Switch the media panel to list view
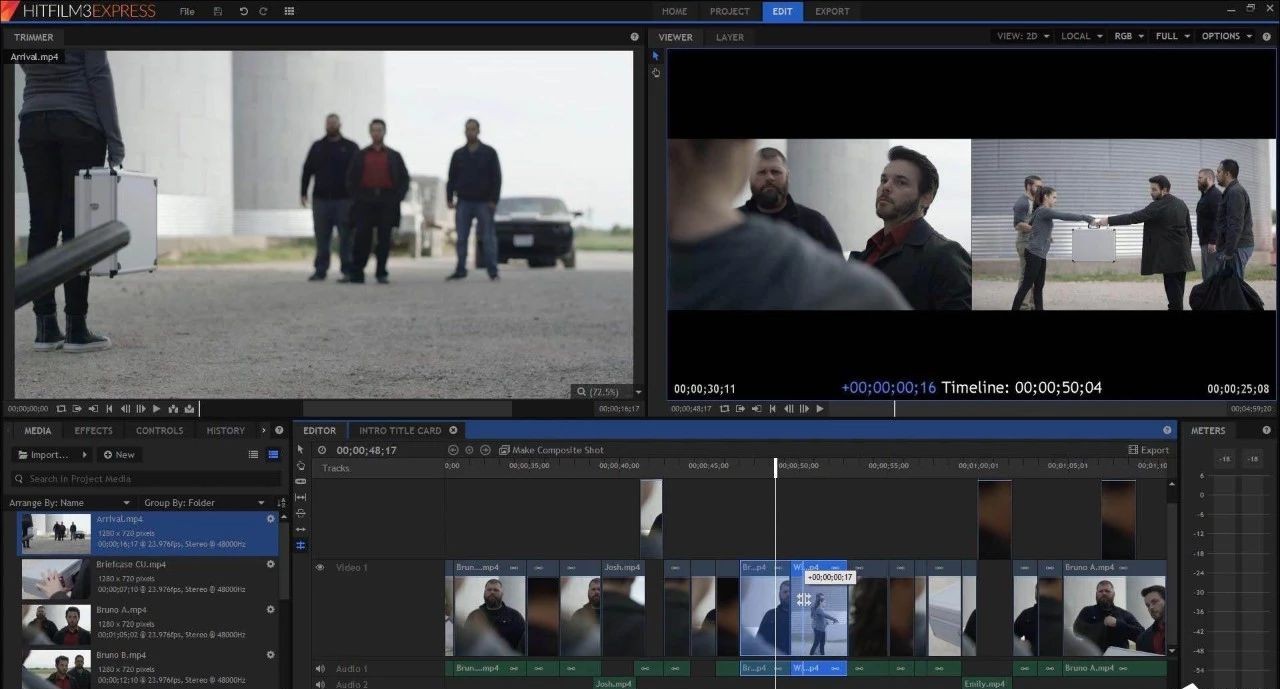 [x=253, y=455]
